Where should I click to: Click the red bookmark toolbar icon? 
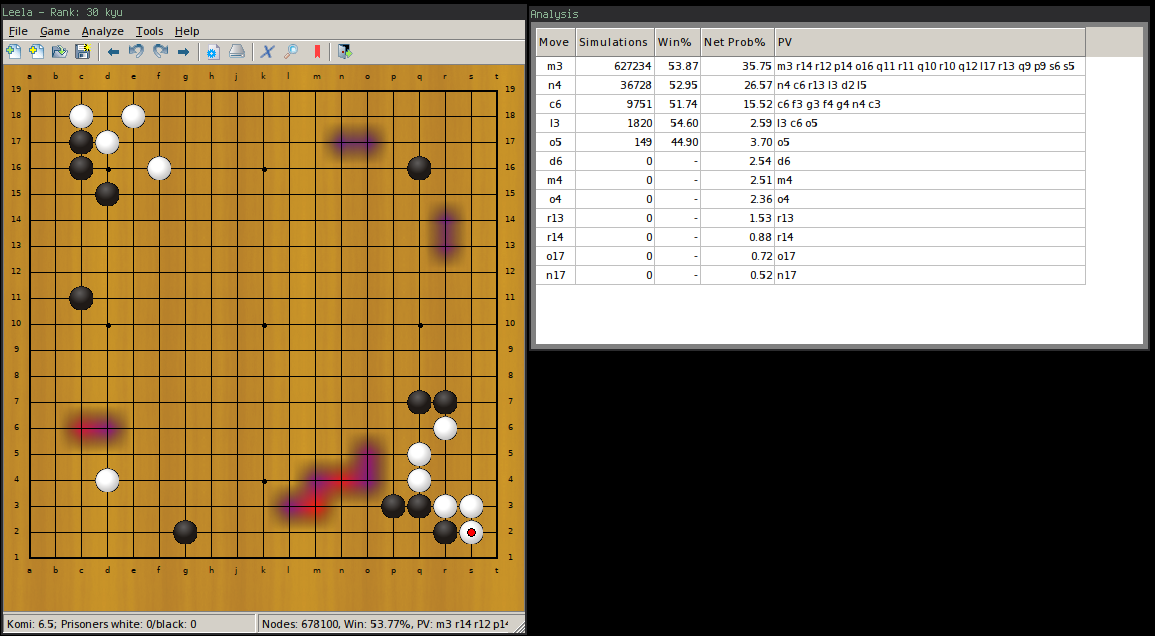(318, 51)
